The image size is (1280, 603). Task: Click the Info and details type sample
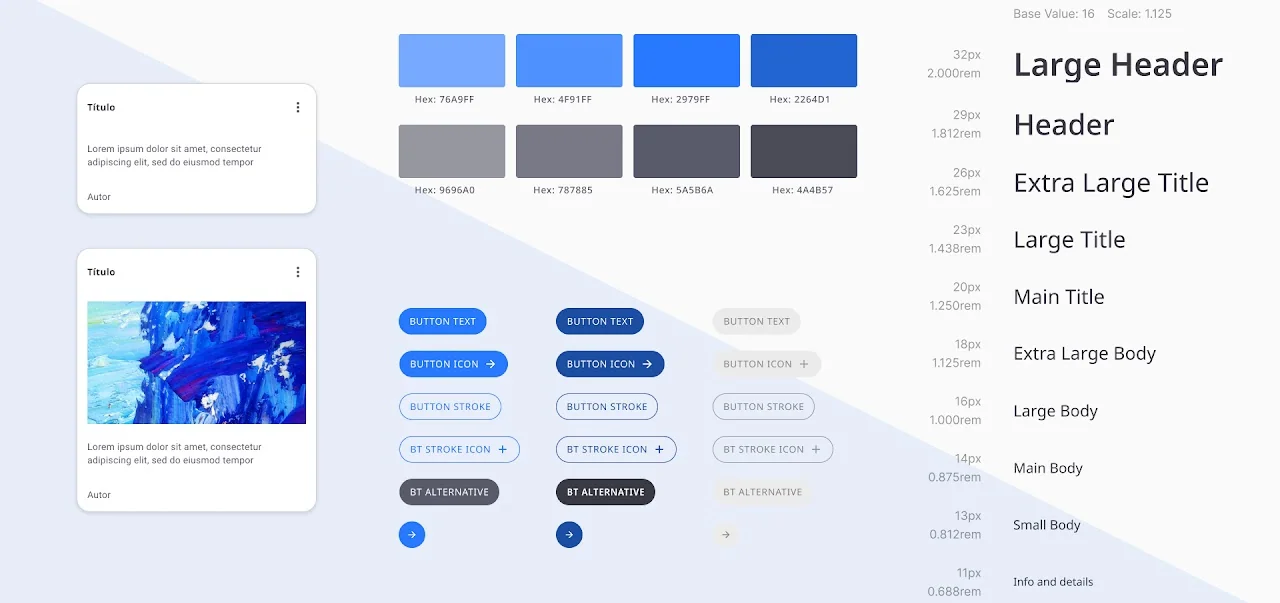point(1053,582)
